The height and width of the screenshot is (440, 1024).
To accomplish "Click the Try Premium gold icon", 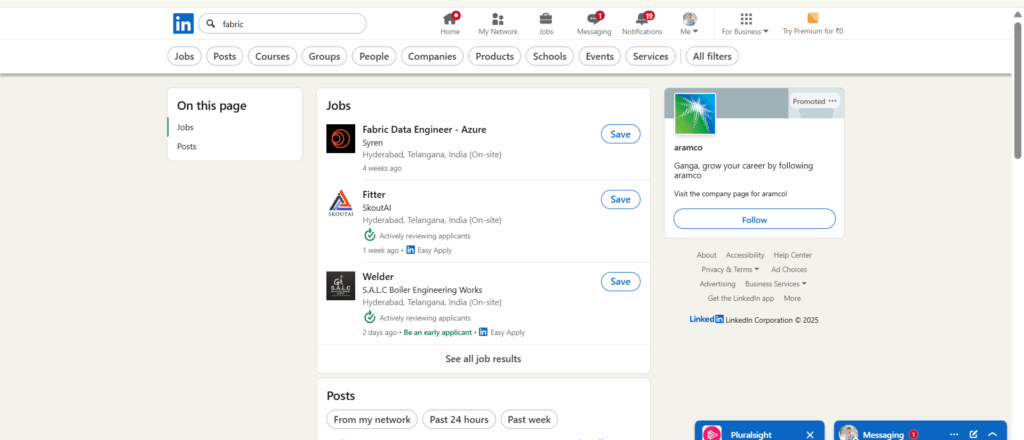I will point(812,18).
